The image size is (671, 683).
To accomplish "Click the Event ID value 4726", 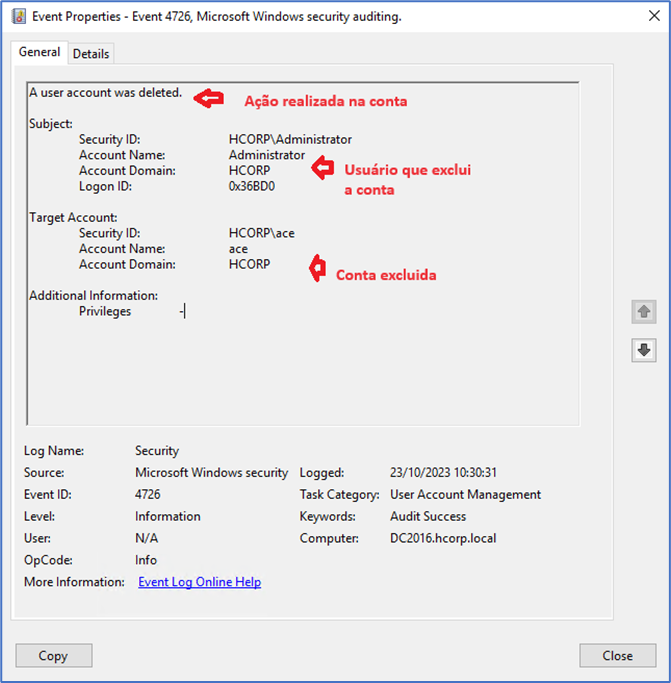I will (x=148, y=495).
